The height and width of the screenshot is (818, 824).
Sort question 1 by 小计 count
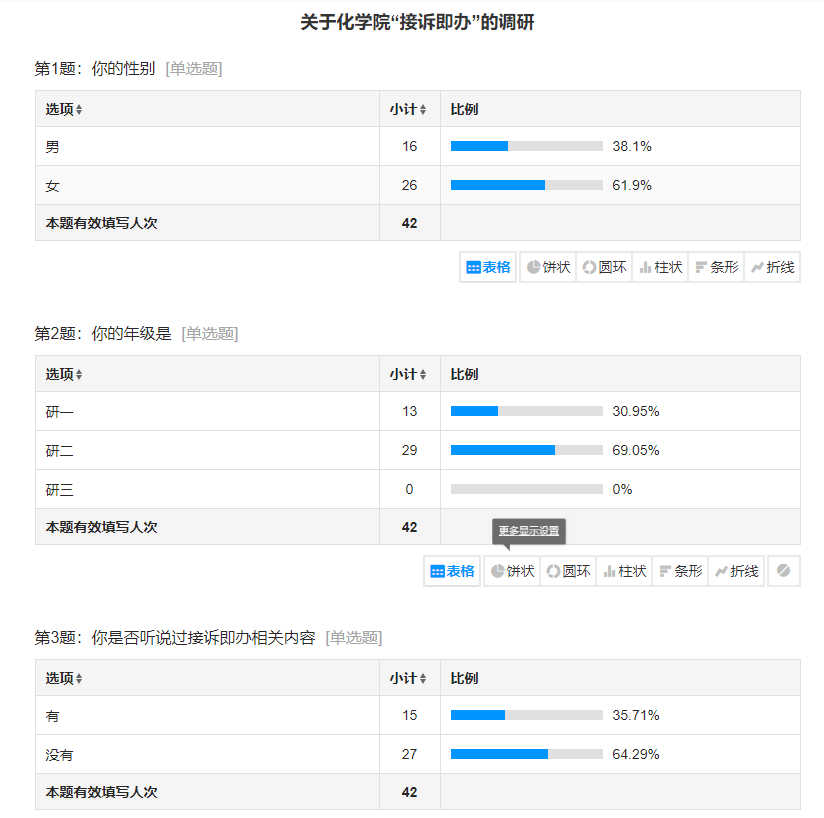coord(408,109)
